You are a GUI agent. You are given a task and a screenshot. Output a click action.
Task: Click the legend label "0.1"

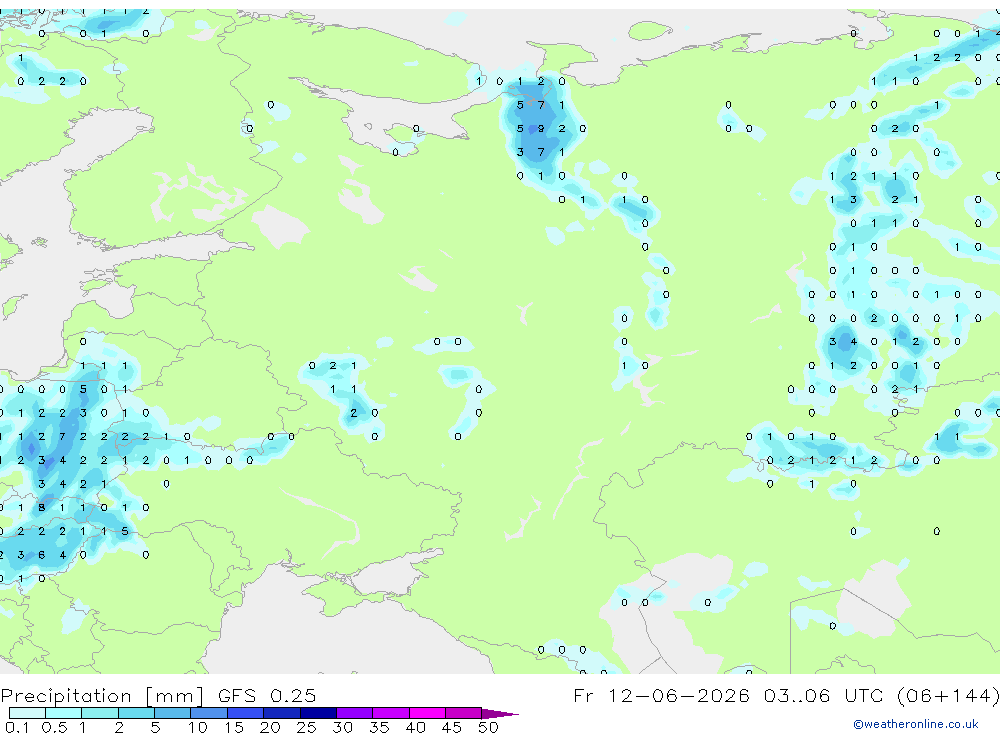17,727
